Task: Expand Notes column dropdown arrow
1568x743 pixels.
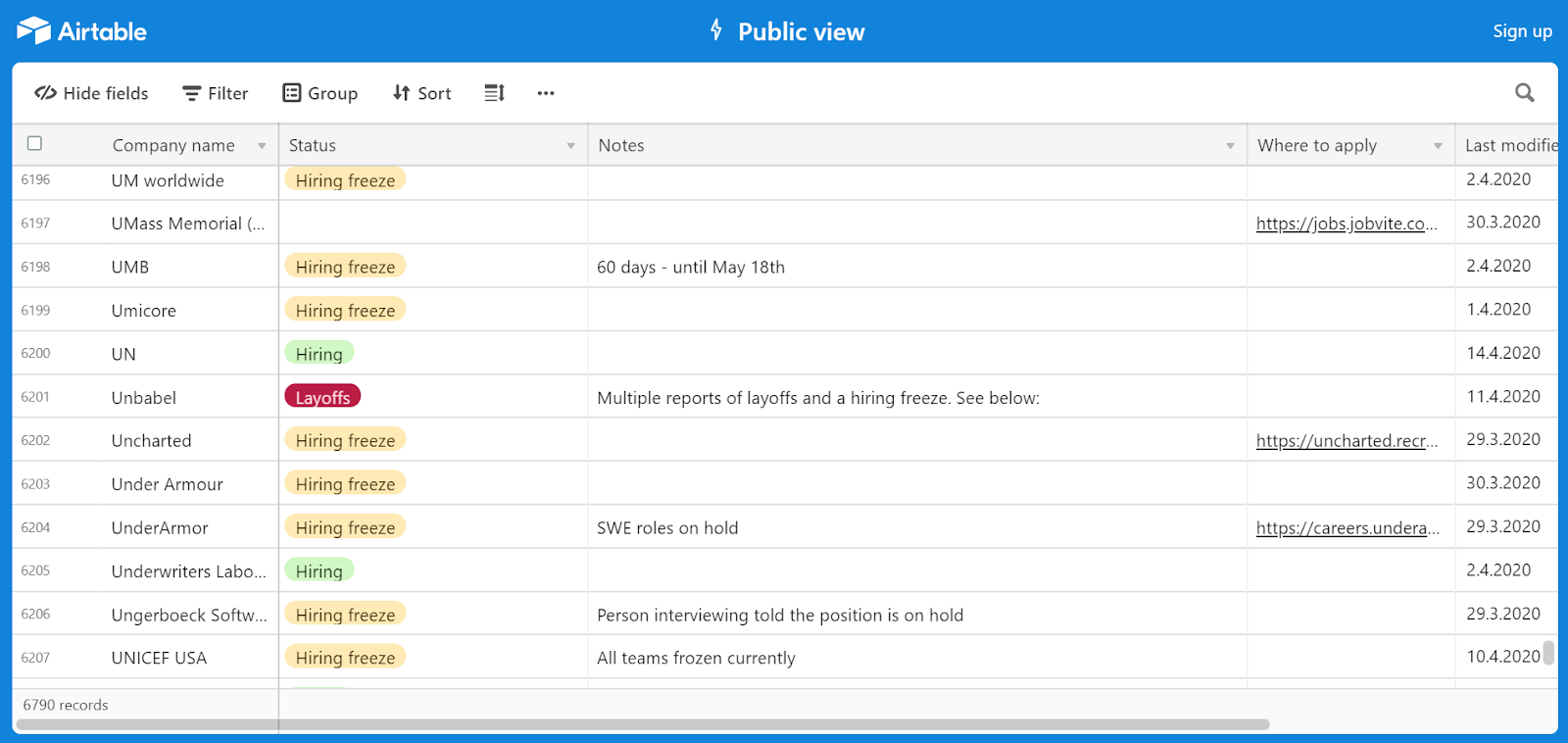Action: point(1230,146)
